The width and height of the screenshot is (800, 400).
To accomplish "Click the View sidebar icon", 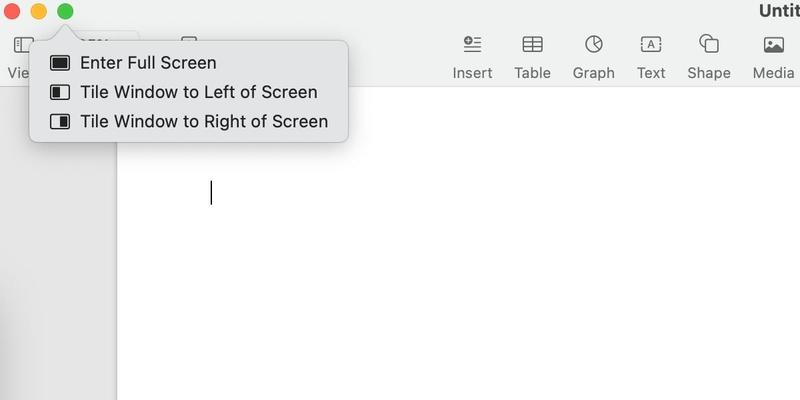I will coord(21,45).
